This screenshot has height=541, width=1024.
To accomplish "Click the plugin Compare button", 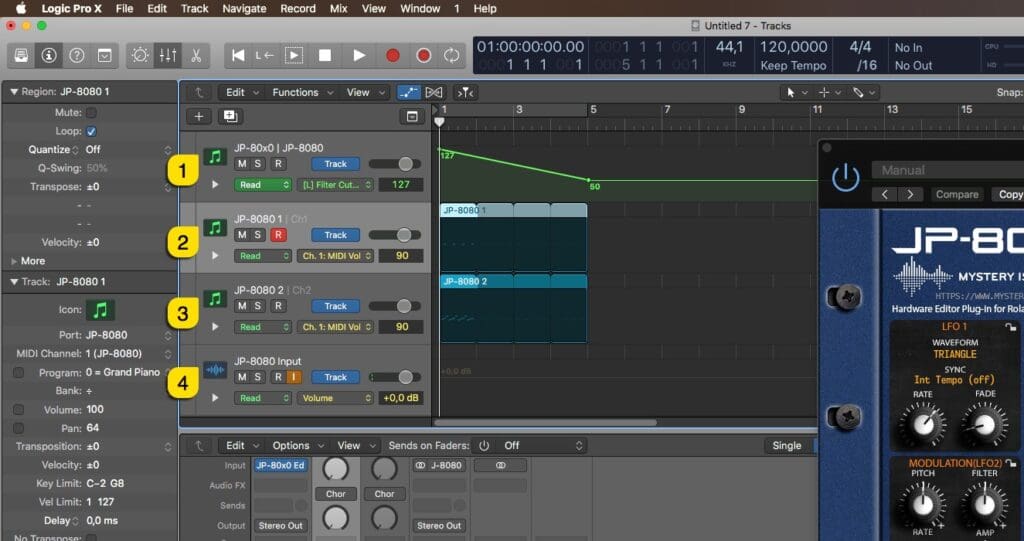I will [x=957, y=195].
